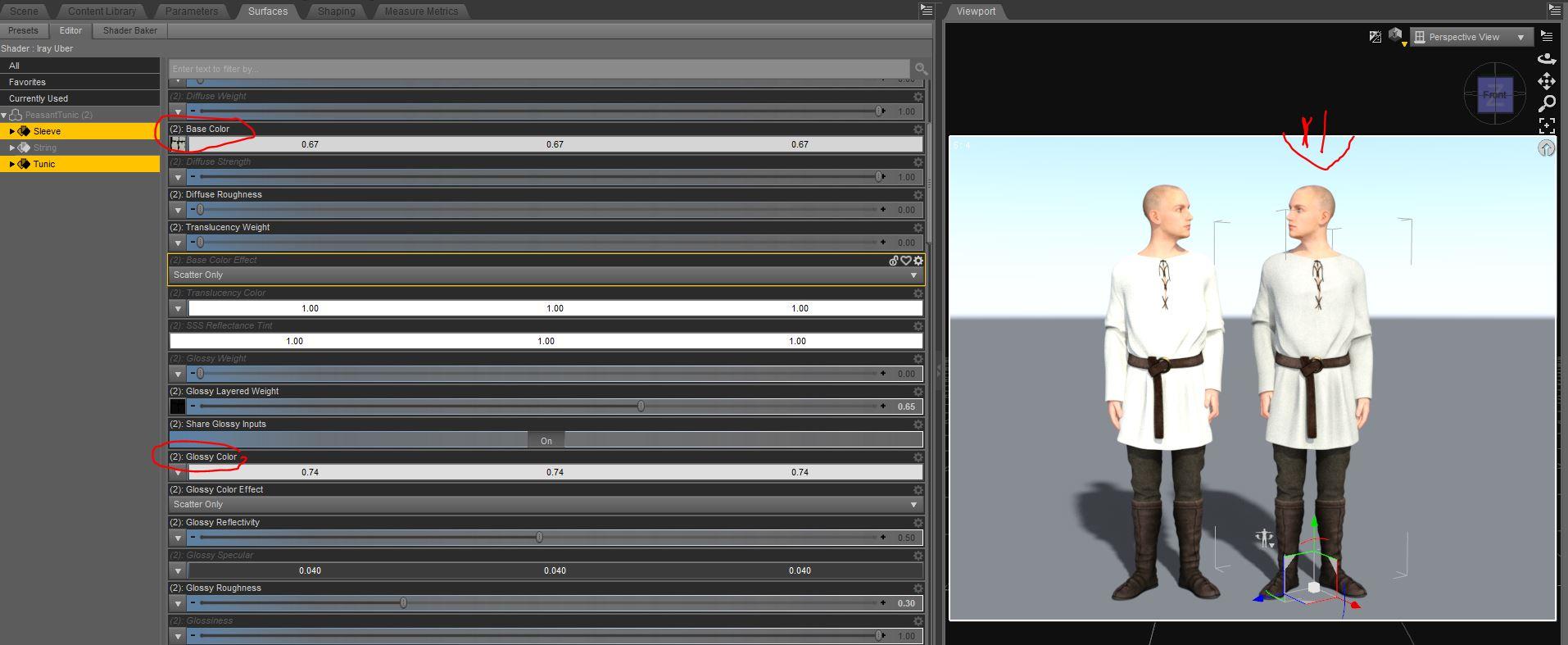Open the Surfaces pane options menu icon

tap(926, 11)
